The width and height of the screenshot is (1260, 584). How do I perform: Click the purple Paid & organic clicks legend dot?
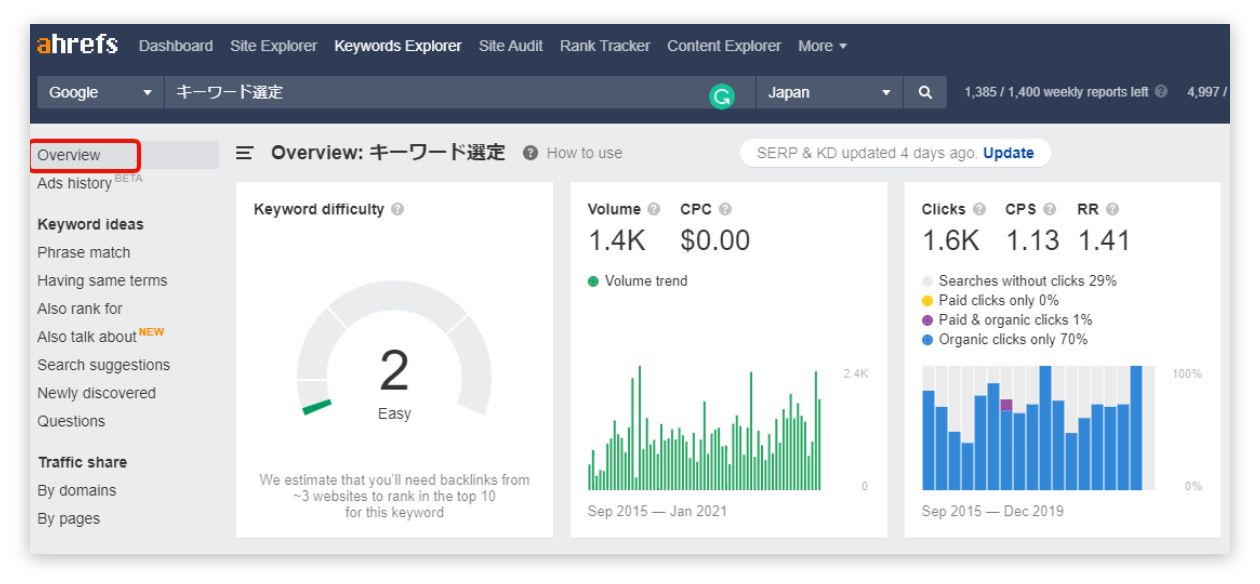pos(927,320)
